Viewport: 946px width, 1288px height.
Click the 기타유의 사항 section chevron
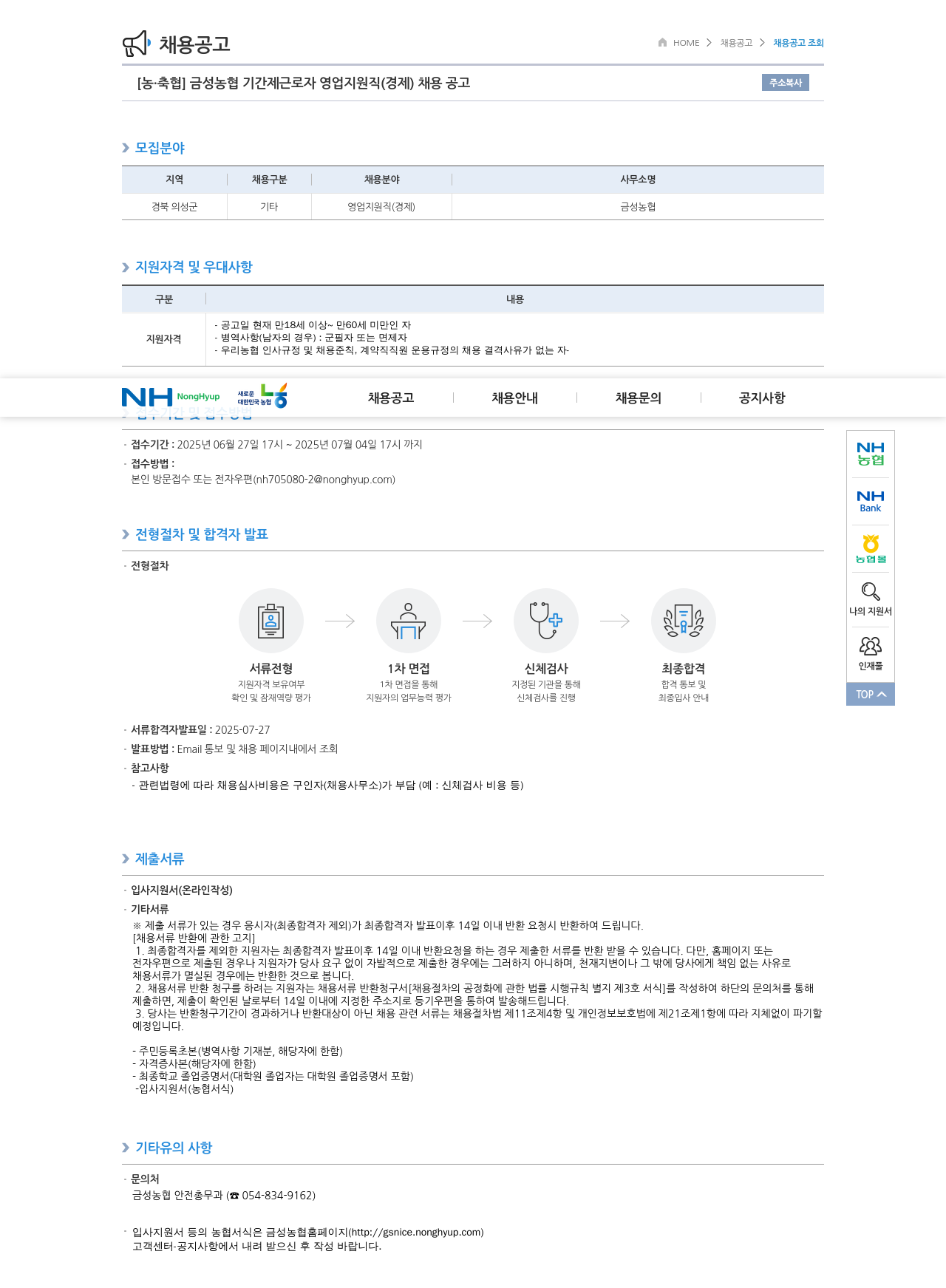point(126,1148)
